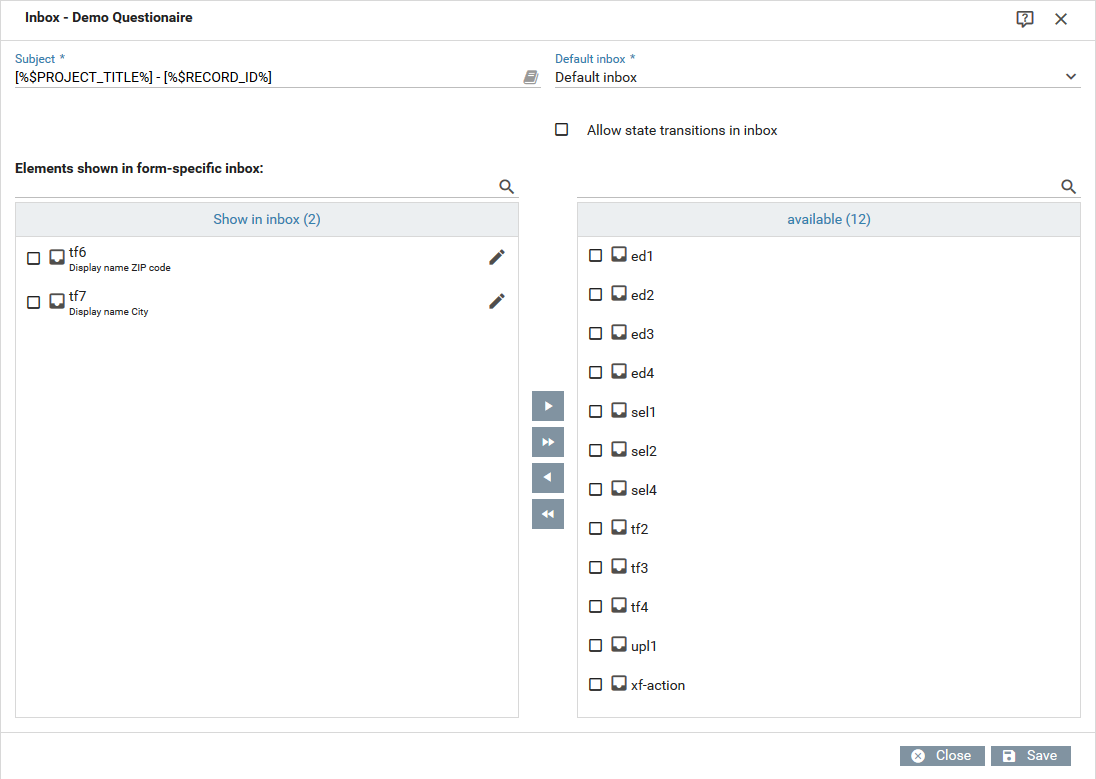Click the Show in inbox (2) header
The image size is (1096, 779).
coord(267,219)
